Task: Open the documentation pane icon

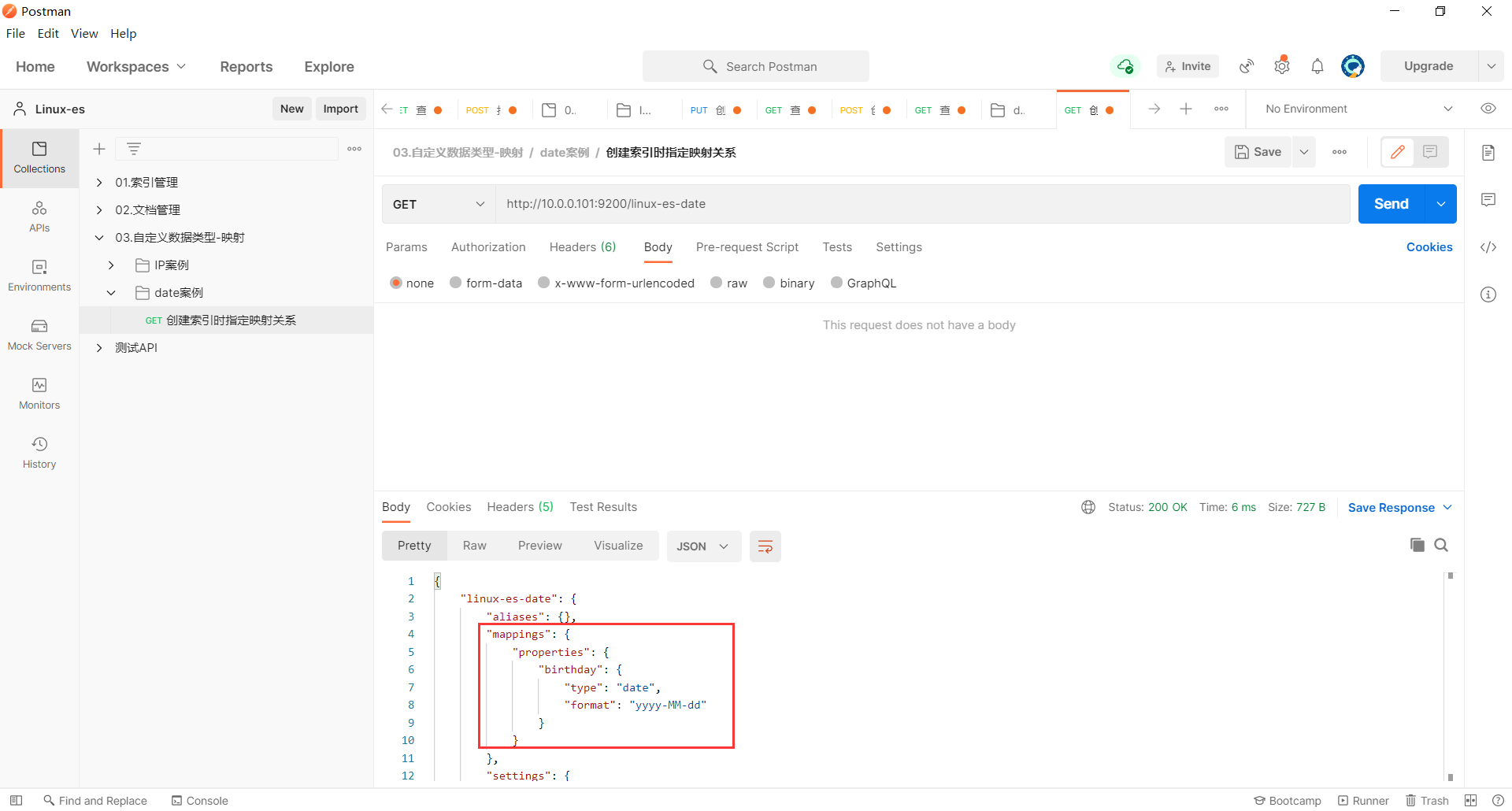Action: [1488, 153]
